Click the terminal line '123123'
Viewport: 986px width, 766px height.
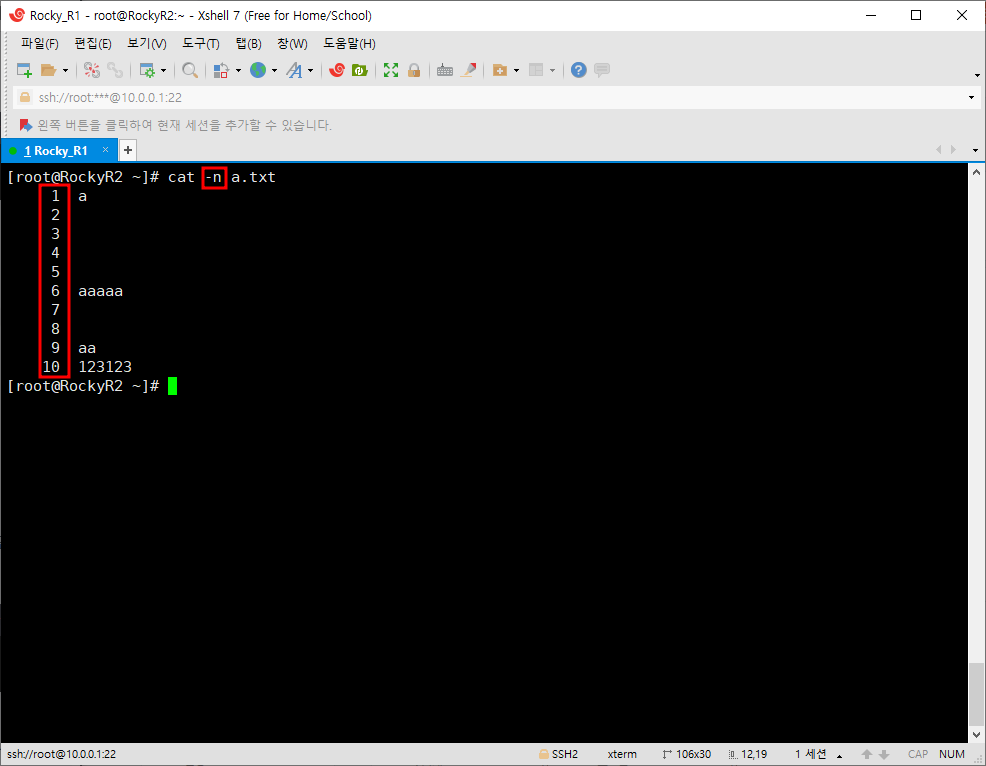105,367
